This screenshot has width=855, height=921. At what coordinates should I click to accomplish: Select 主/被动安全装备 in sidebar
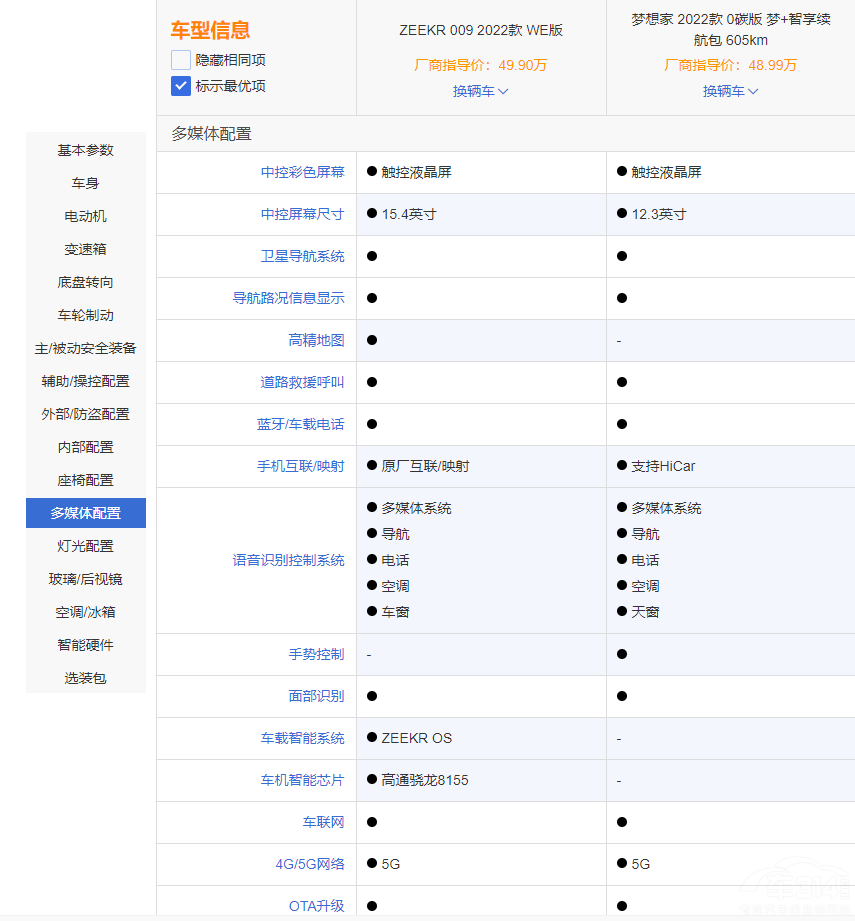pyautogui.click(x=86, y=348)
